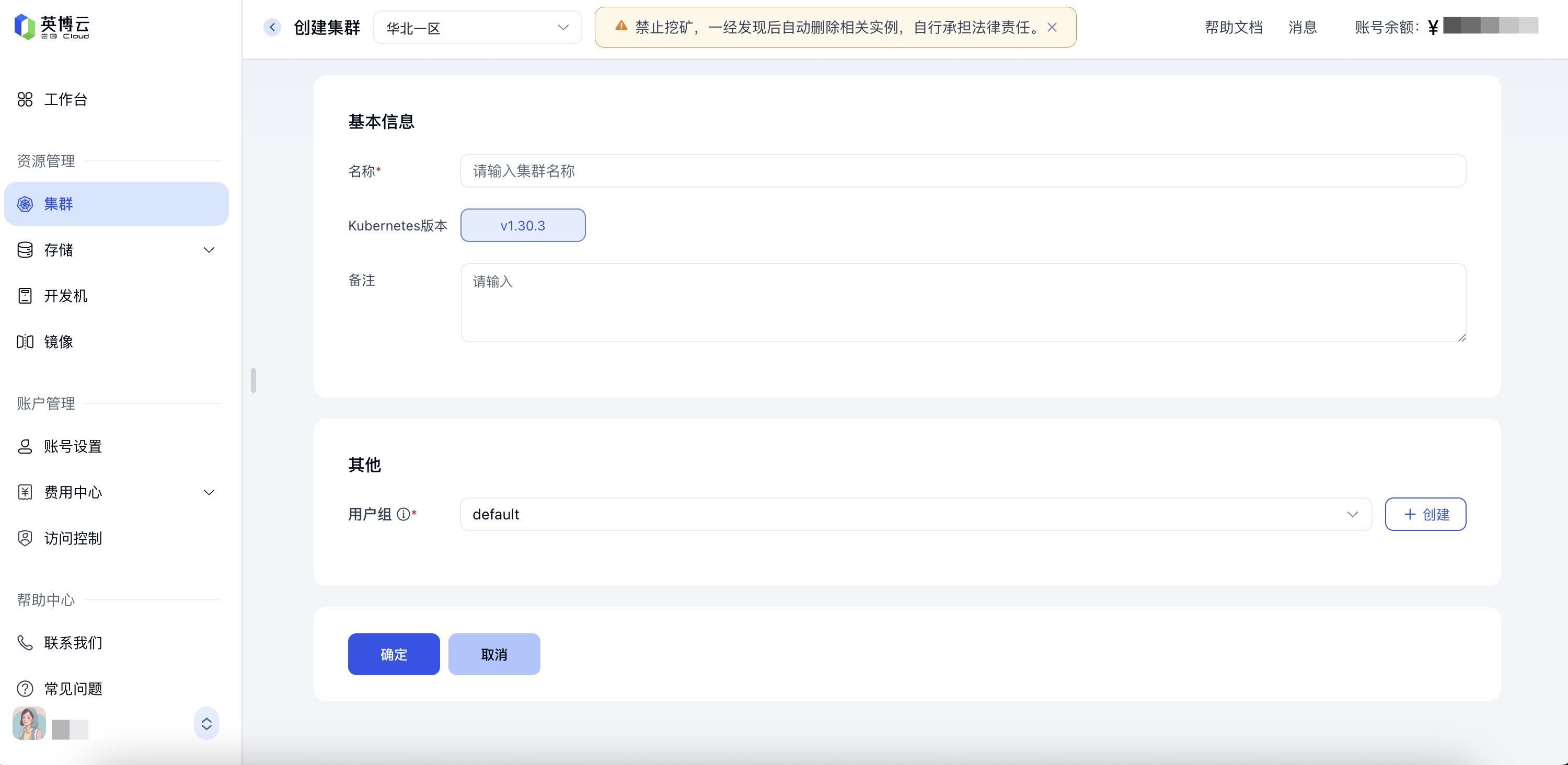Click the orange warning triangle icon

[621, 26]
